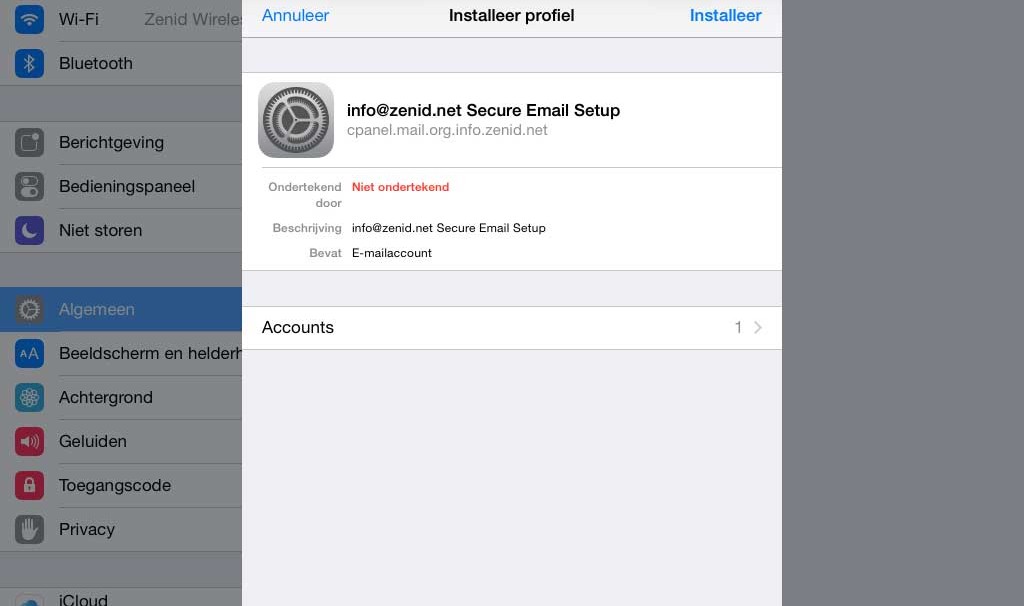Open the Geluiden speaker icon
The width and height of the screenshot is (1024, 606).
[29, 441]
